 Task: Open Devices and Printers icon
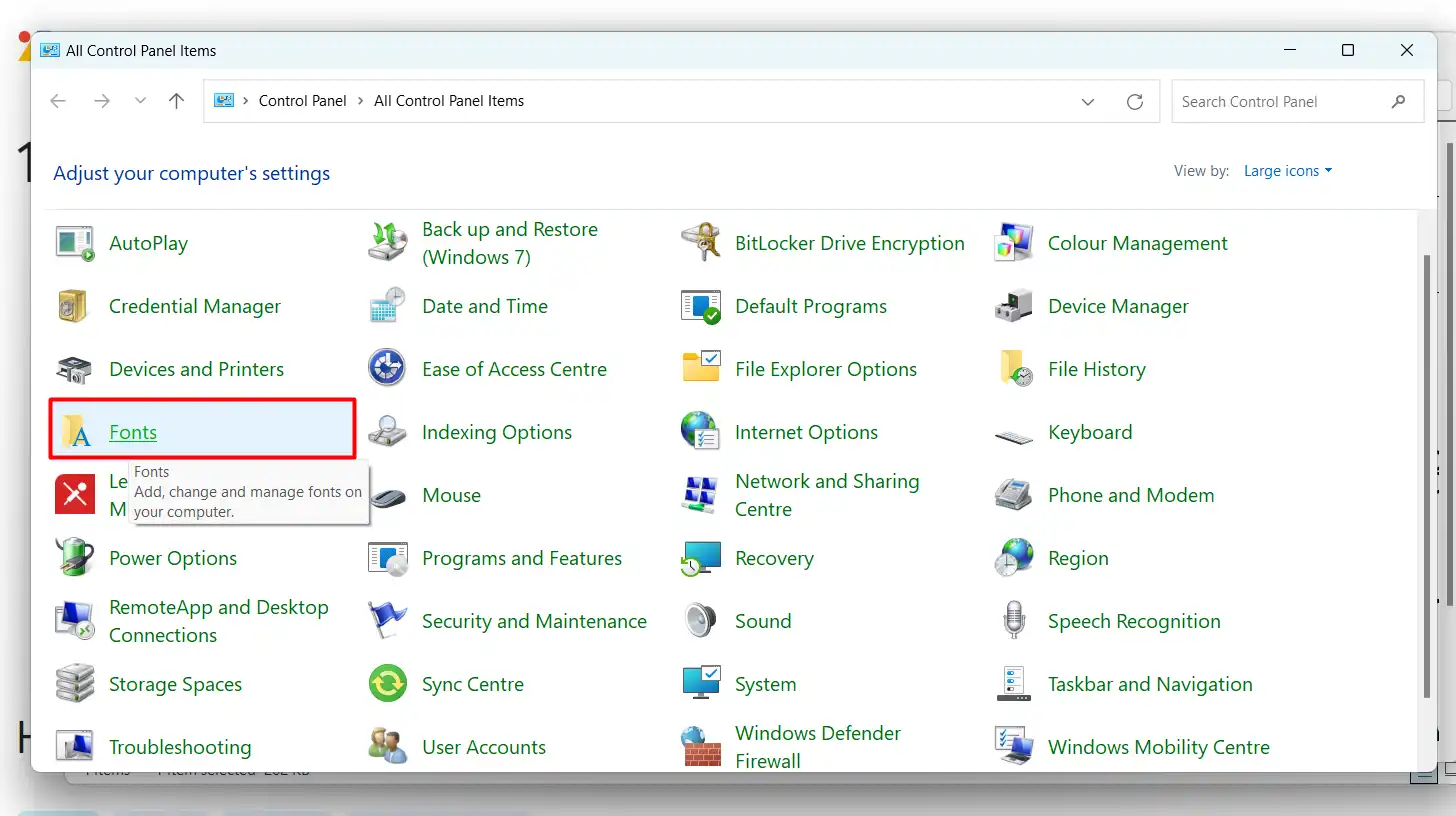click(x=75, y=369)
